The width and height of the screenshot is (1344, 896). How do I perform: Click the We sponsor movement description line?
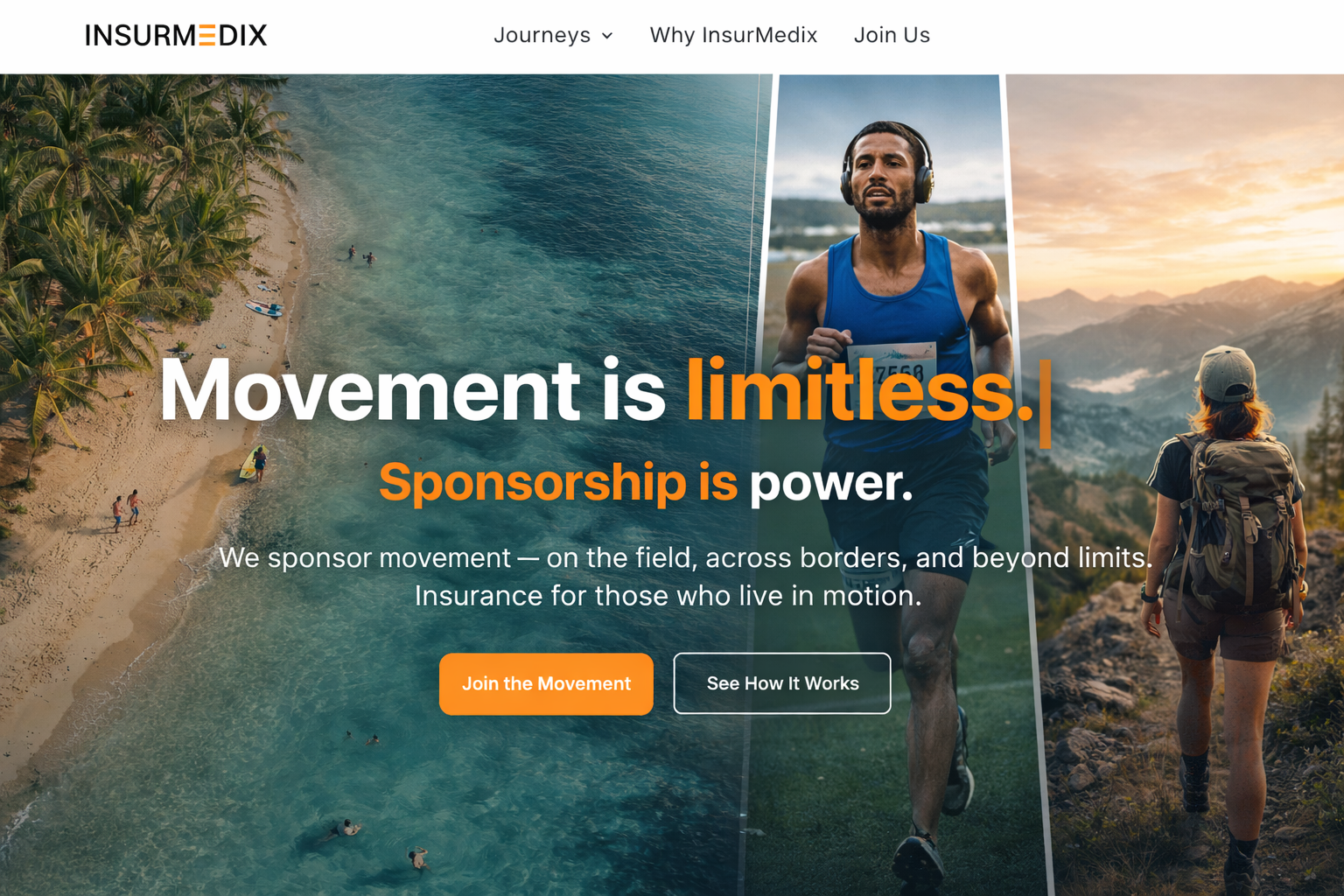(685, 557)
